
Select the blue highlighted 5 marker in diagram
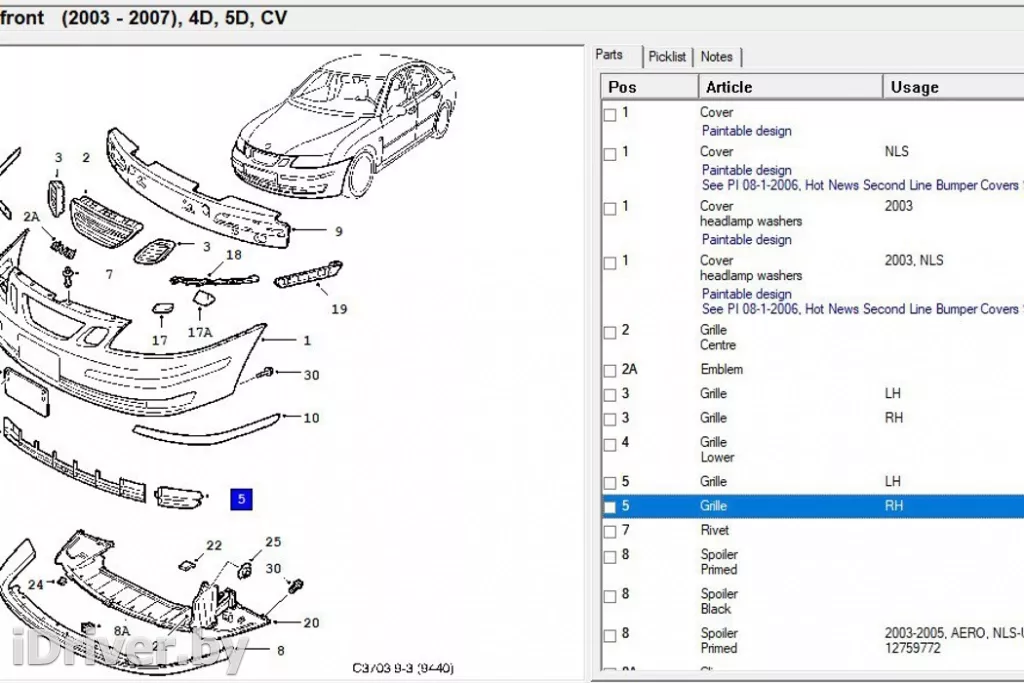[x=241, y=500]
